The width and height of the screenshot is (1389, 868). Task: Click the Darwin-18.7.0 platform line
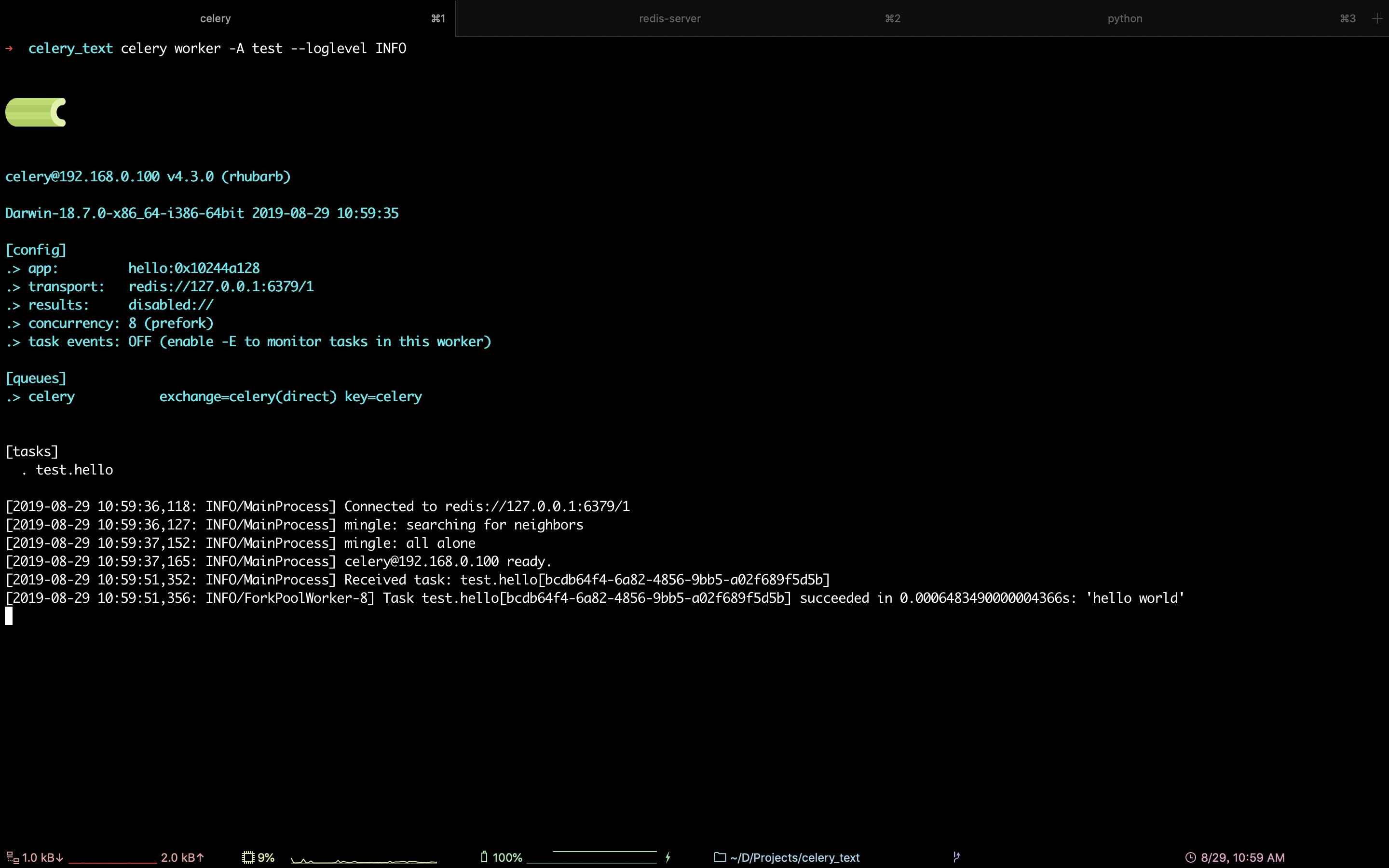click(202, 213)
